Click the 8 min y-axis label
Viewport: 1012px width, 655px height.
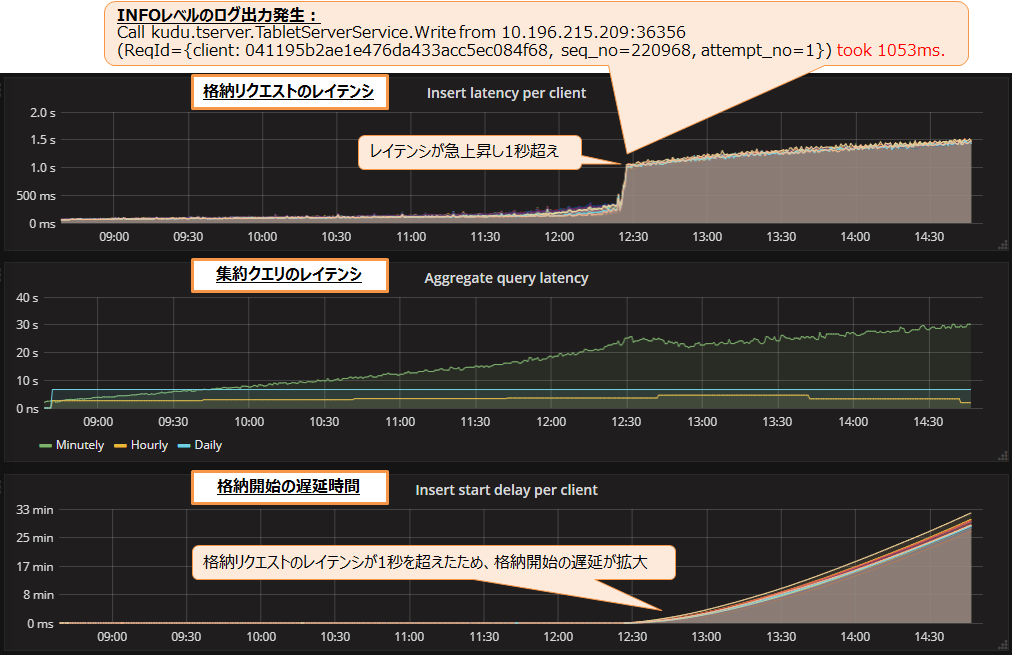pyautogui.click(x=39, y=595)
